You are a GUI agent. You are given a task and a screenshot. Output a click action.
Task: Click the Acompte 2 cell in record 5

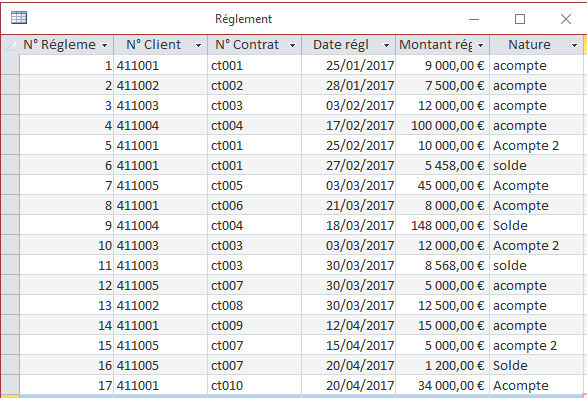(536, 145)
